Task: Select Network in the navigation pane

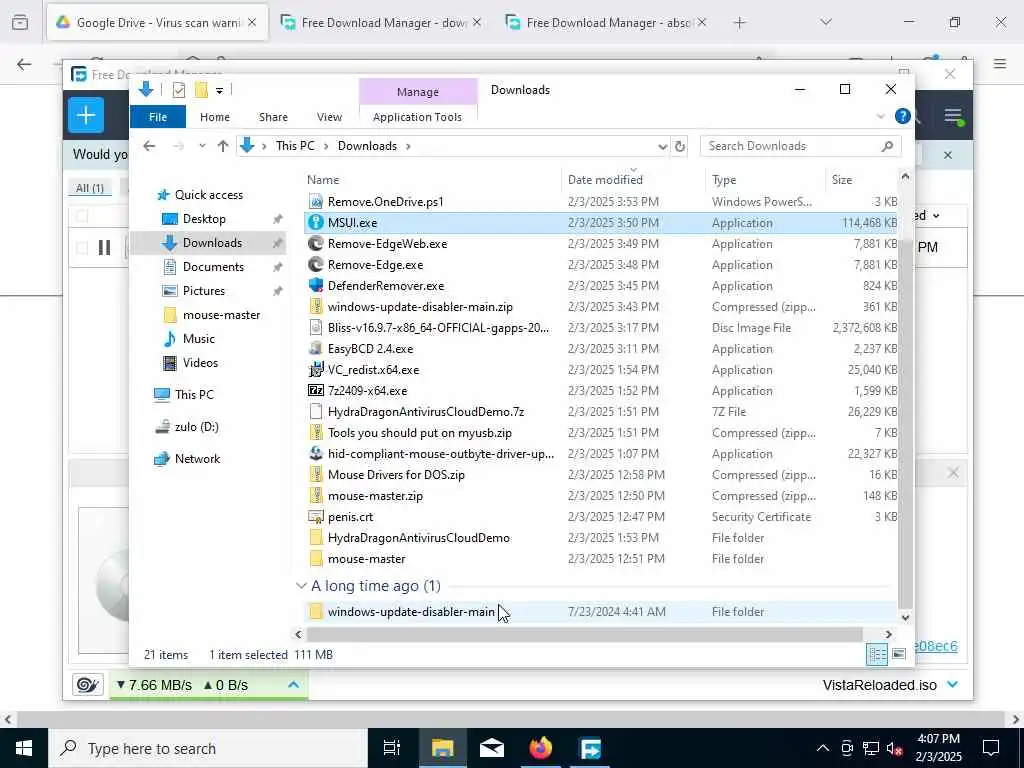Action: coord(197,458)
